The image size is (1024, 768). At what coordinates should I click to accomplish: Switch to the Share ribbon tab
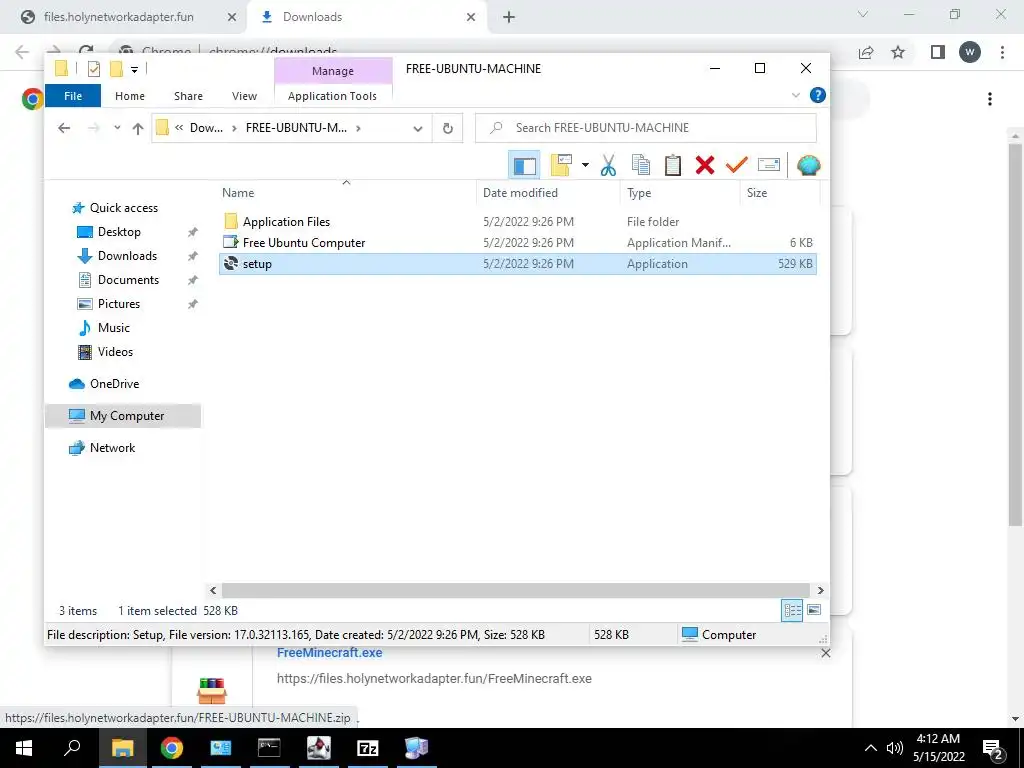(188, 96)
